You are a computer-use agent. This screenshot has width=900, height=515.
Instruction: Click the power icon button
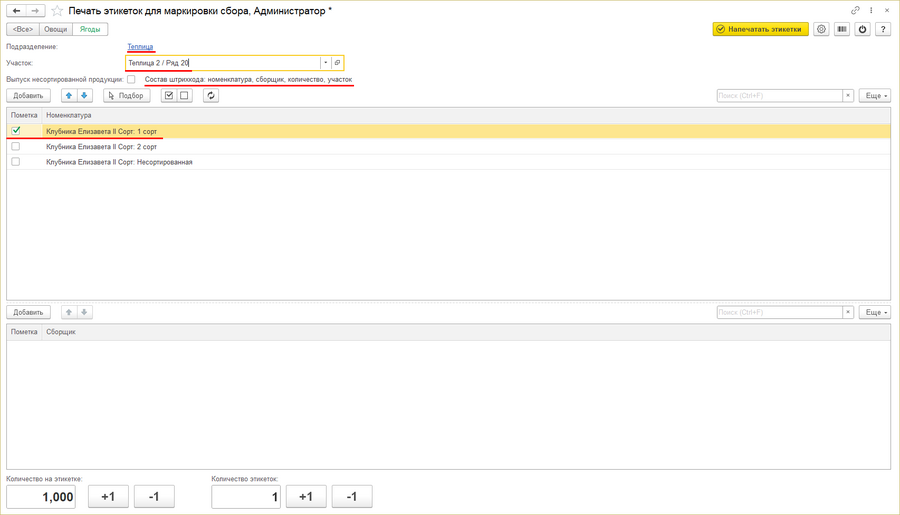tap(863, 29)
